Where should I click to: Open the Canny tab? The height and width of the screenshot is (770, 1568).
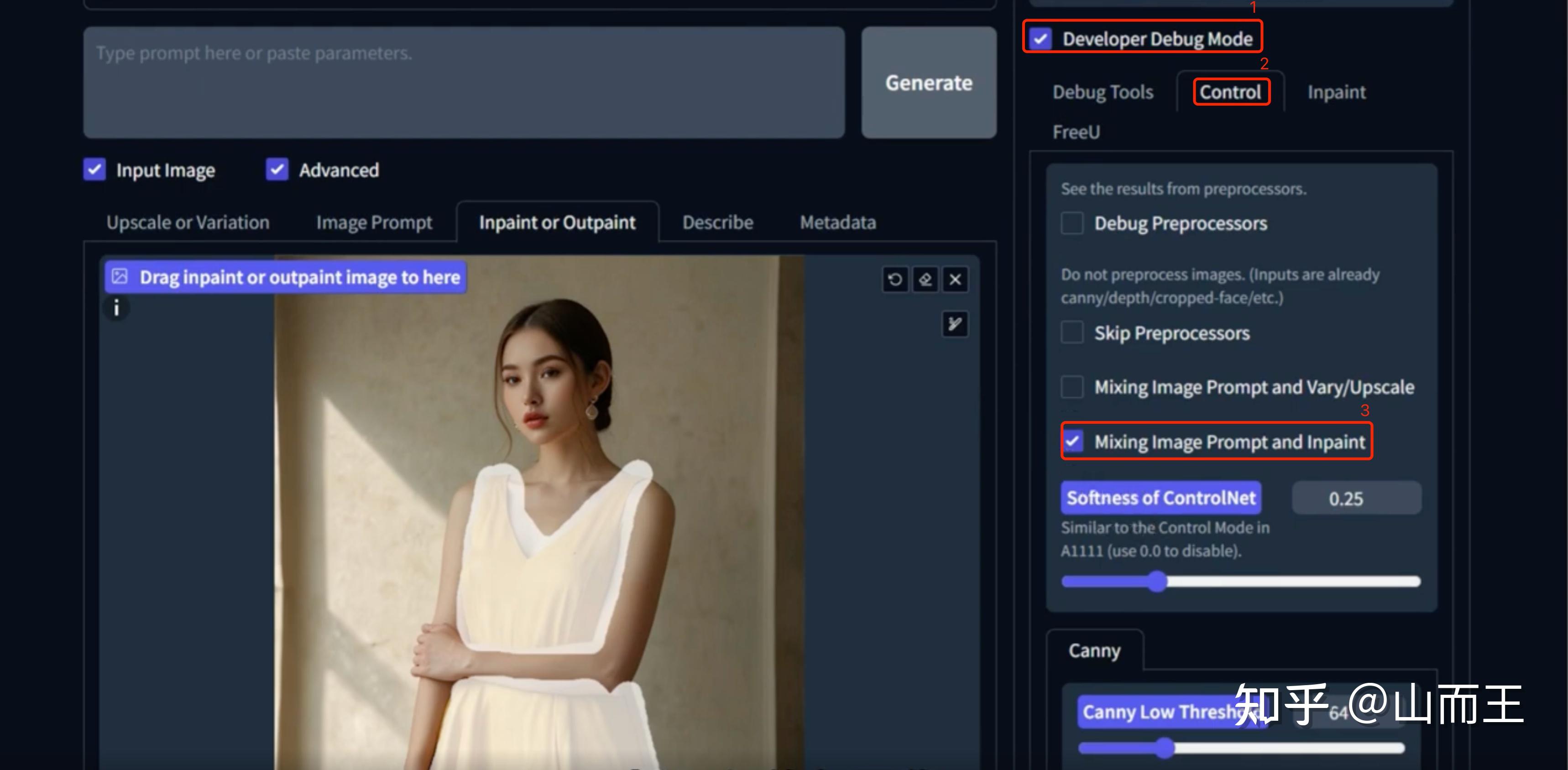pos(1094,650)
